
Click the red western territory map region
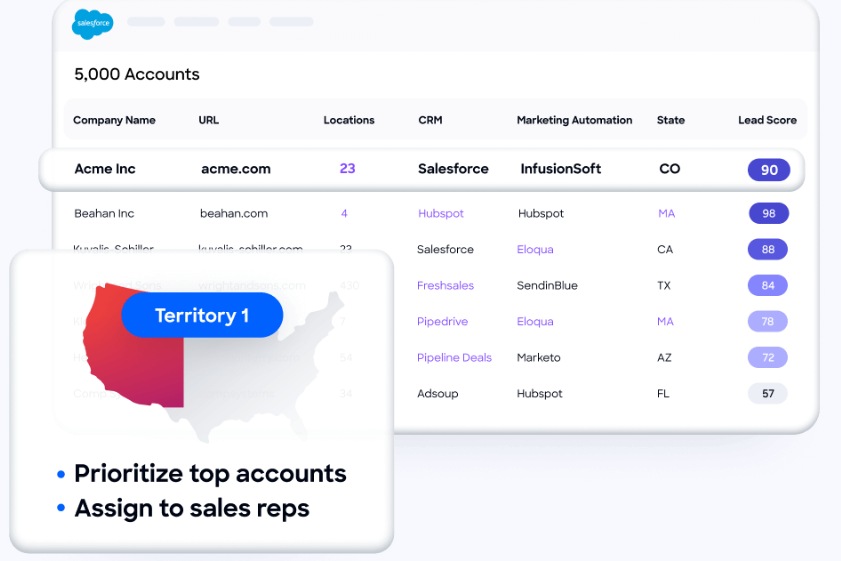pyautogui.click(x=134, y=346)
